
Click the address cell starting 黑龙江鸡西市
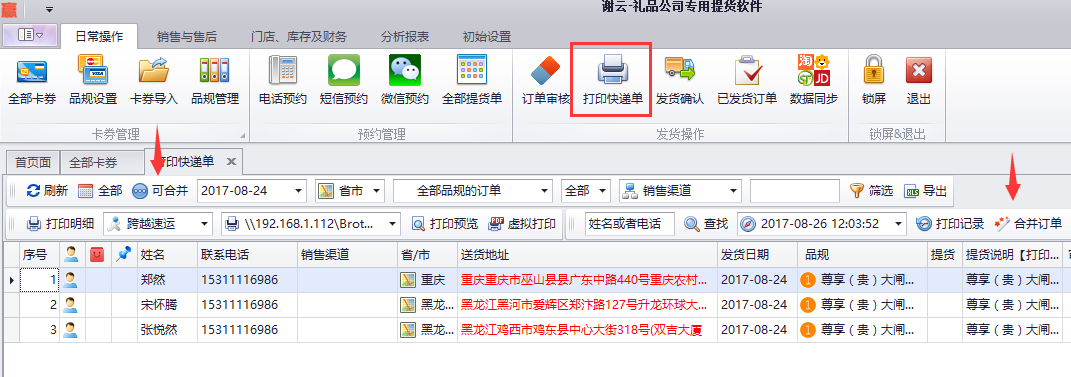pyautogui.click(x=587, y=331)
